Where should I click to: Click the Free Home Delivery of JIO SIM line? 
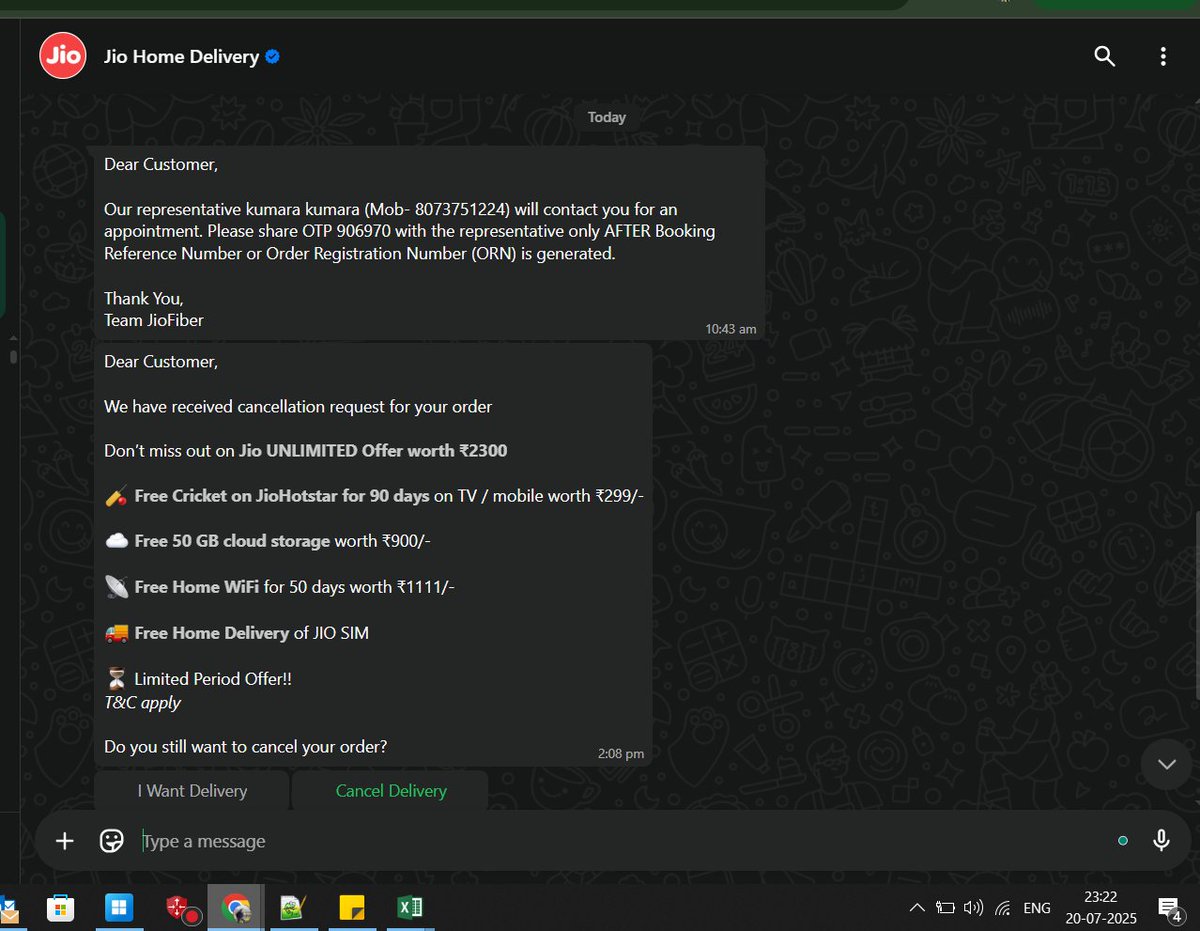236,633
